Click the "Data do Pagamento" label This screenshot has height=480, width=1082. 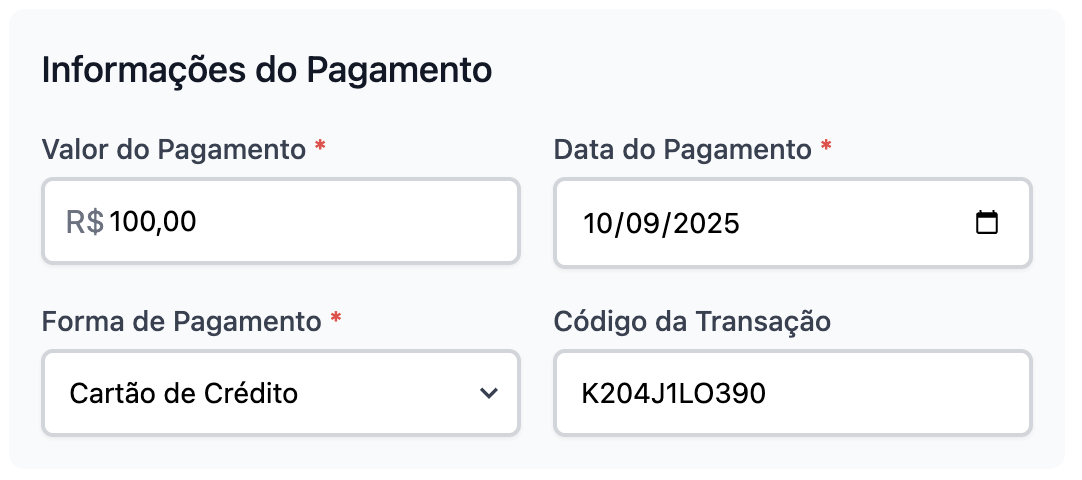682,150
